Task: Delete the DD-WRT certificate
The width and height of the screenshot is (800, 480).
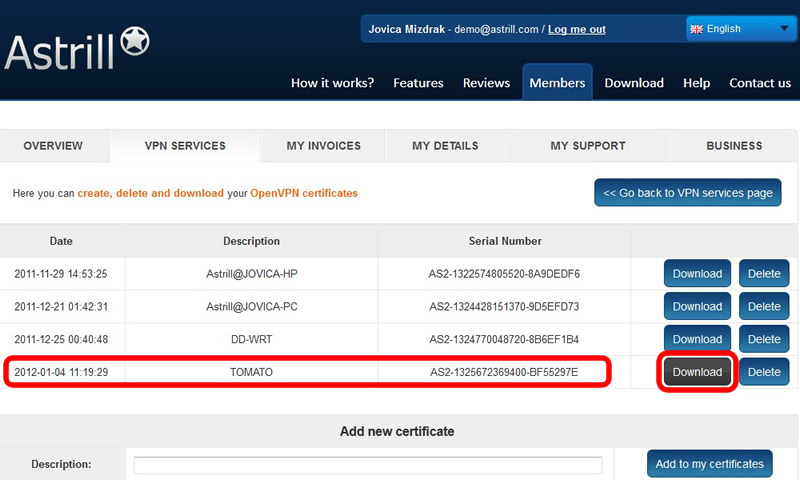Action: [x=764, y=339]
